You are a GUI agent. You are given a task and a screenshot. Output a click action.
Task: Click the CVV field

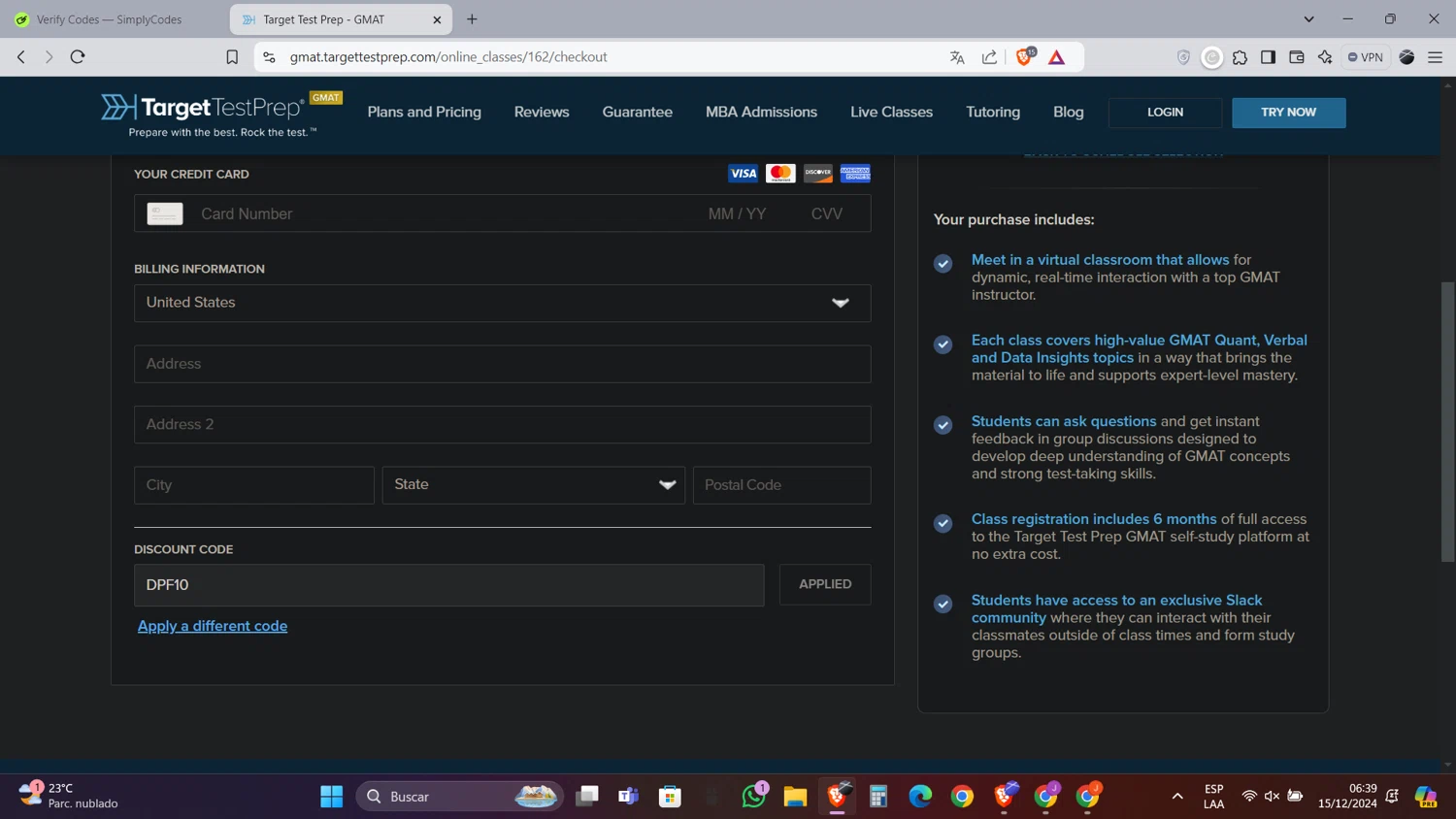pos(827,213)
